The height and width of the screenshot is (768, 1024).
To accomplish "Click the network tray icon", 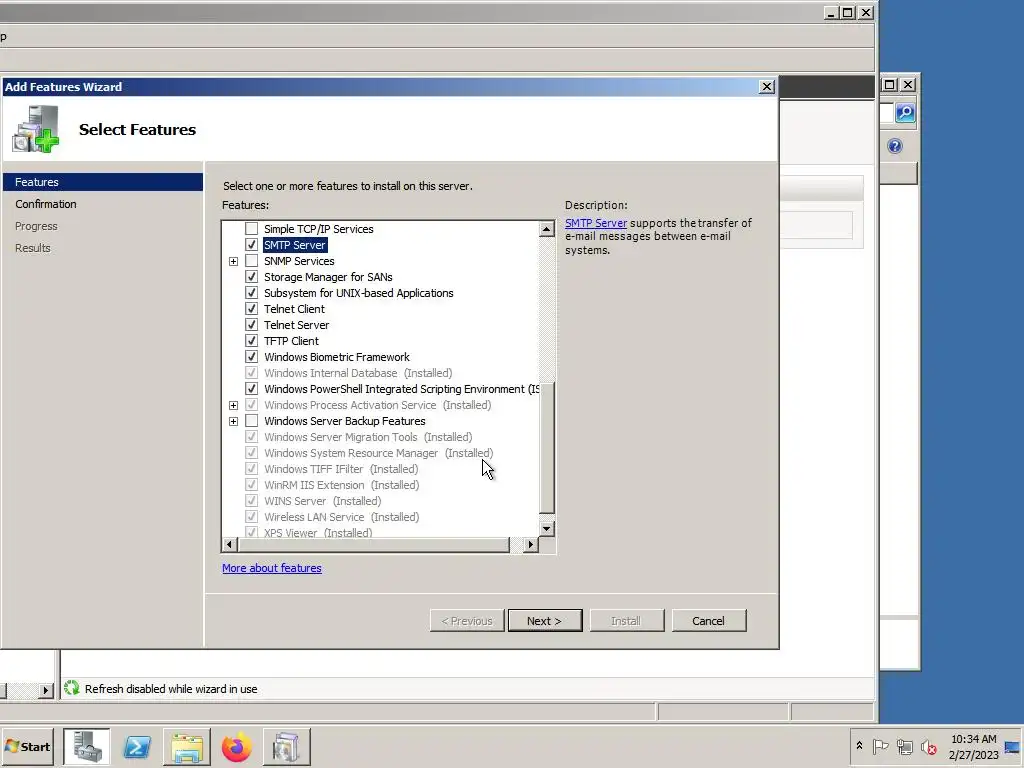I will click(x=904, y=746).
